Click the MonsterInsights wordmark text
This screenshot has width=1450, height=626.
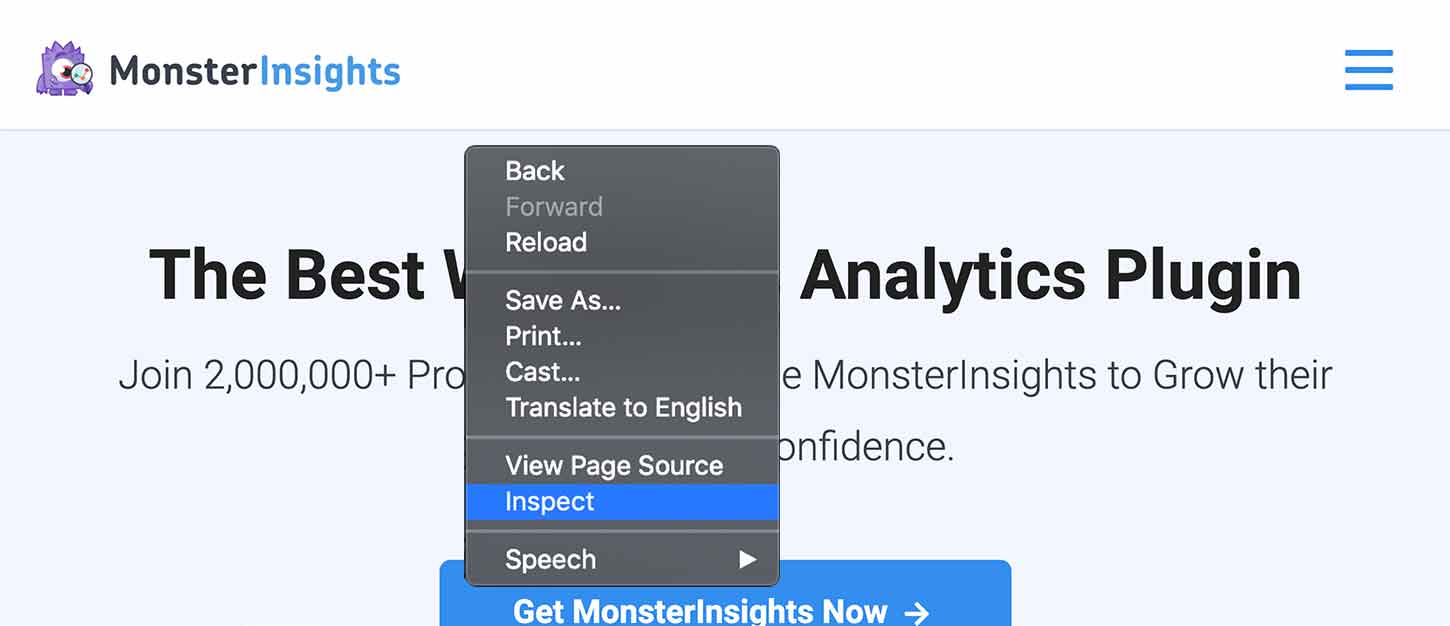click(255, 72)
